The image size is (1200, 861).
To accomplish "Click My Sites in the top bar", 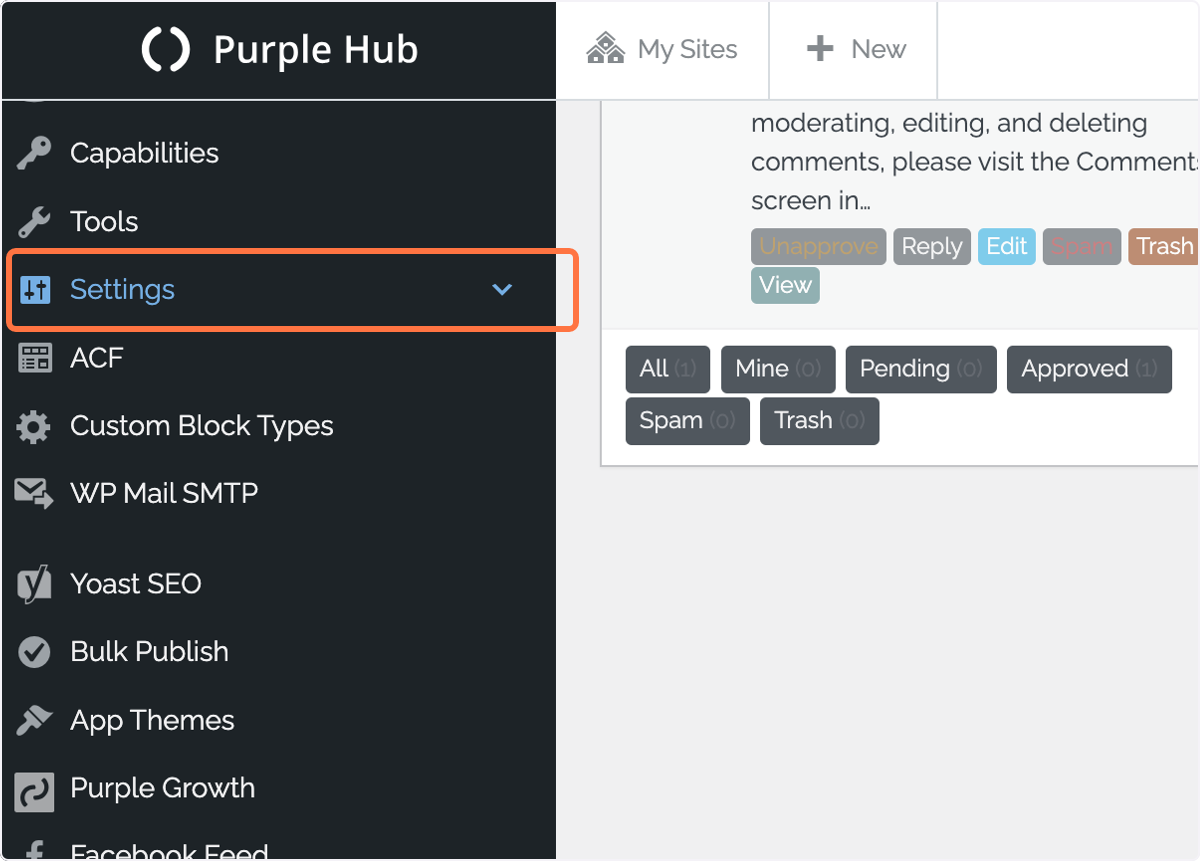I will pos(662,49).
